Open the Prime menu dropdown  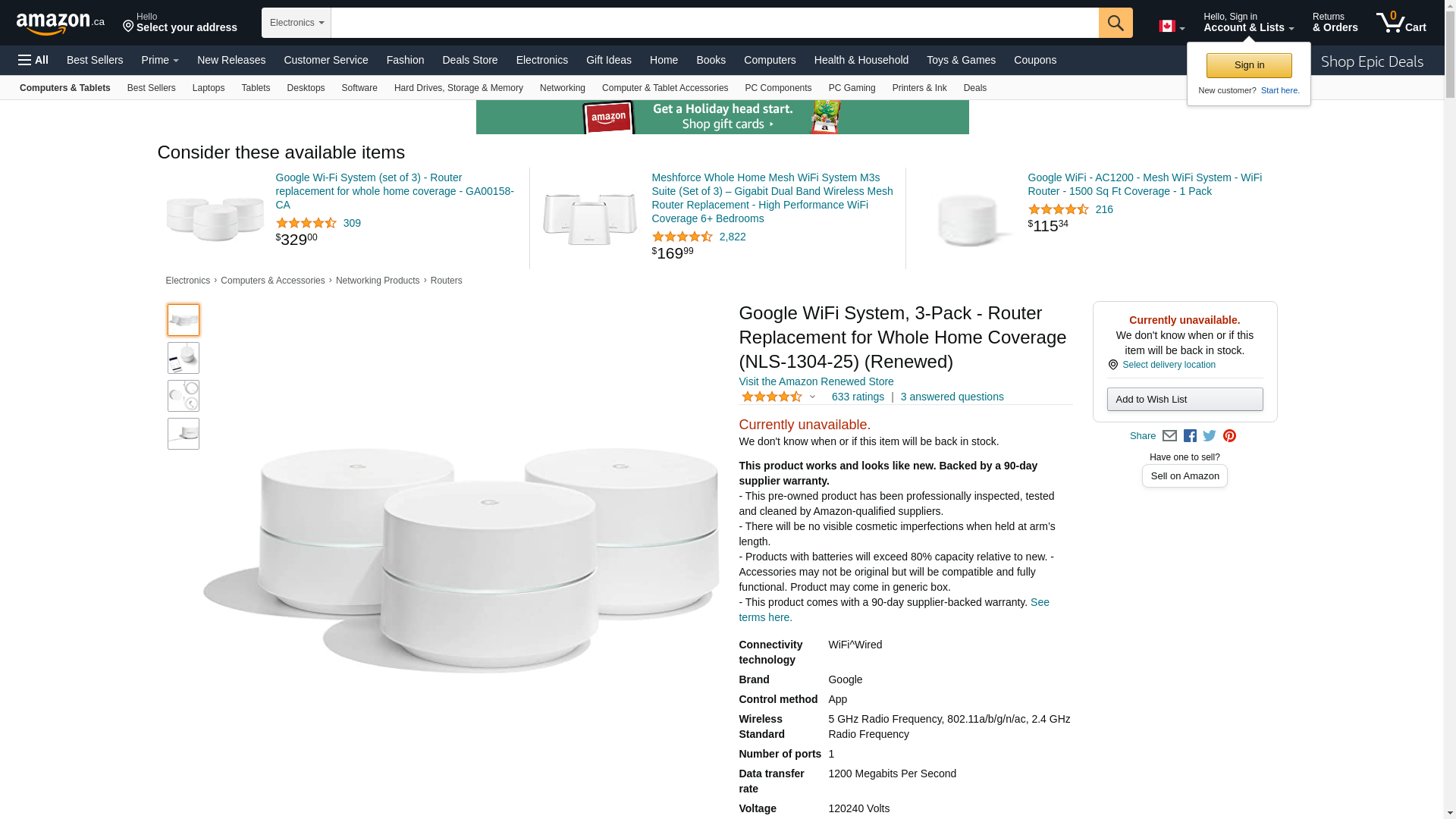click(160, 60)
